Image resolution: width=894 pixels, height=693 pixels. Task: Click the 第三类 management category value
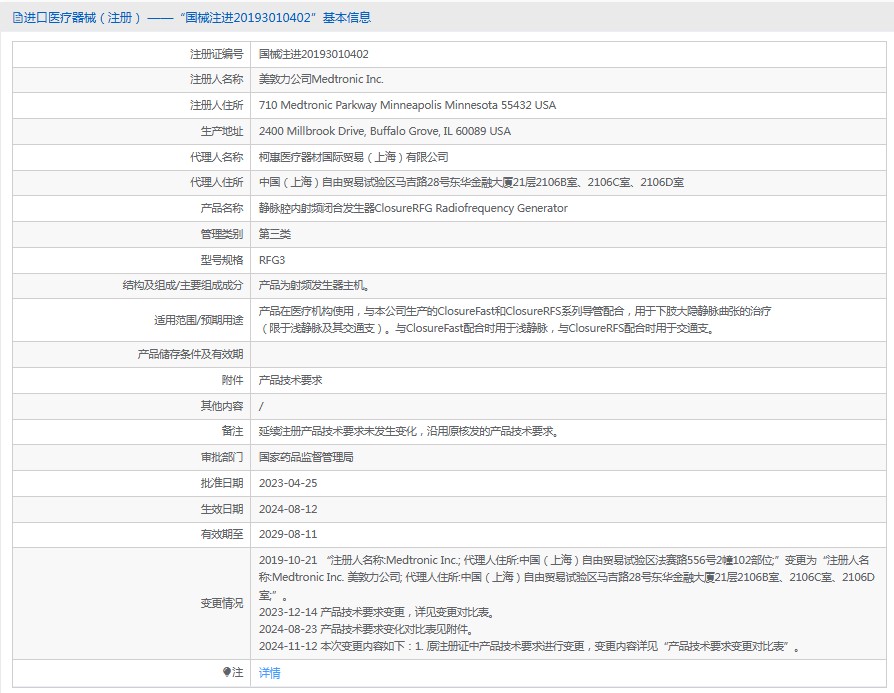pyautogui.click(x=275, y=234)
